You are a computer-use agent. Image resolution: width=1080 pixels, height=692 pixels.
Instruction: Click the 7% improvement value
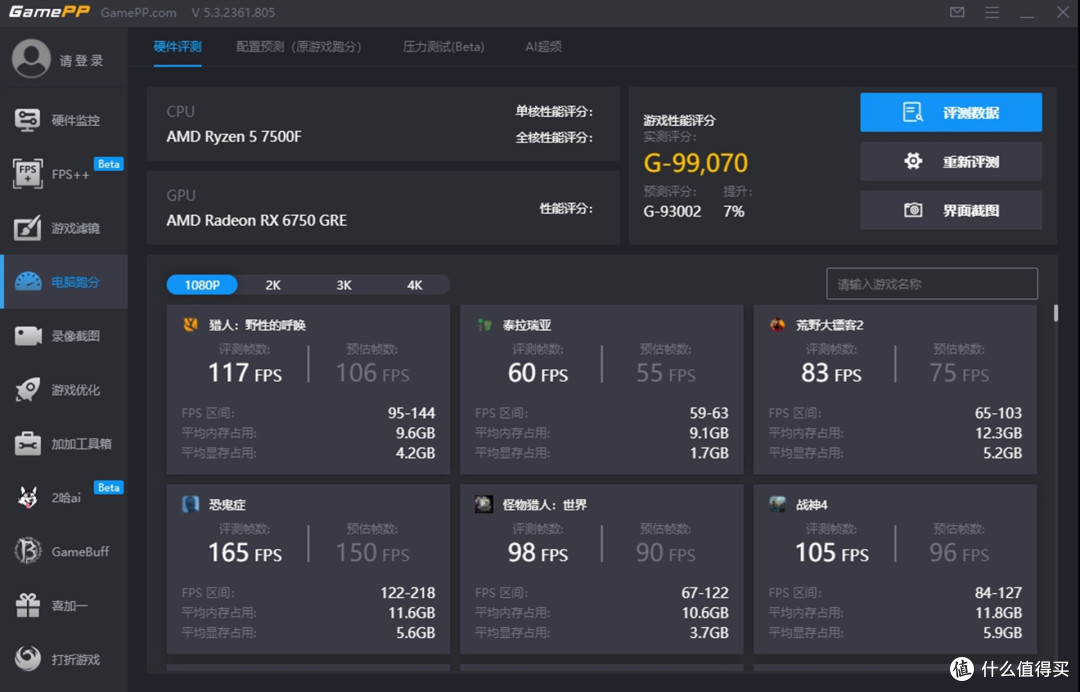click(x=734, y=211)
